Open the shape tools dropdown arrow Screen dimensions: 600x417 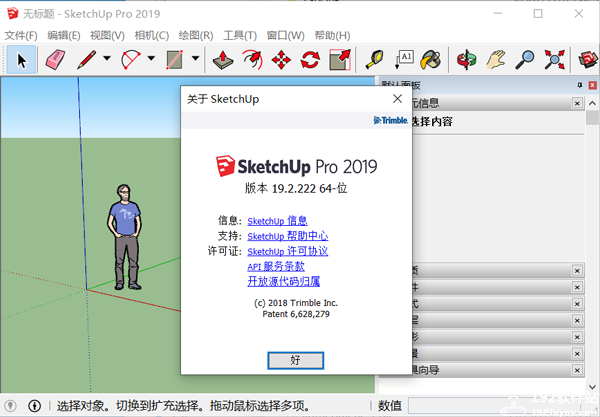coord(196,59)
